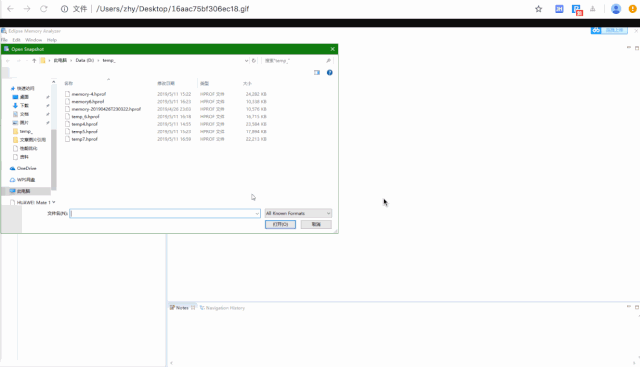Click the sidebar vertical scrollbar thumb
This screenshot has height=367, width=640.
53,159
